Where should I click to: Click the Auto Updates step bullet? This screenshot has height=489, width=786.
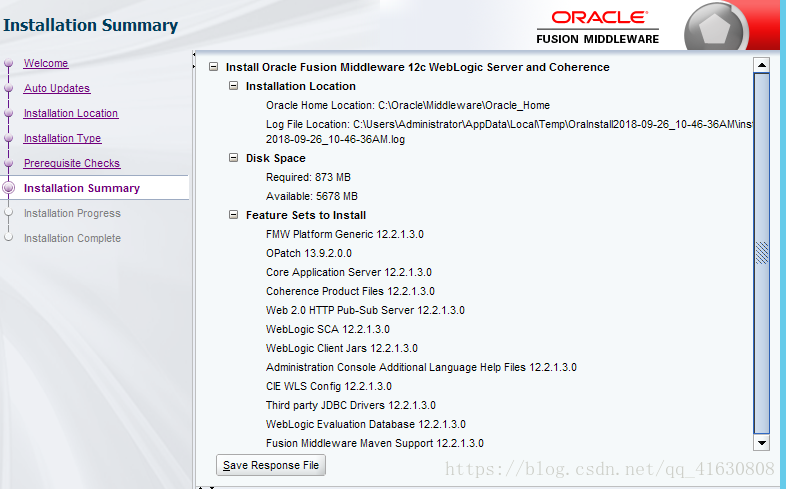tap(9, 88)
